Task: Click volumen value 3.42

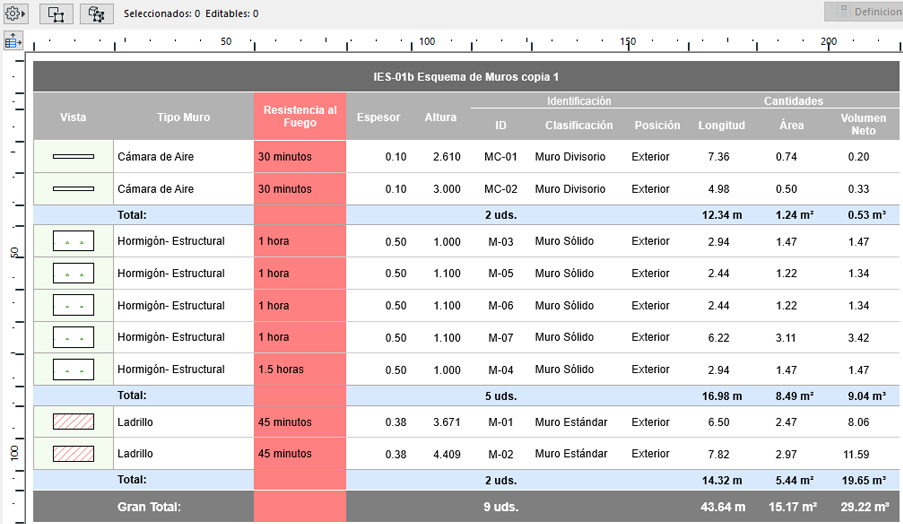Action: [x=858, y=338]
